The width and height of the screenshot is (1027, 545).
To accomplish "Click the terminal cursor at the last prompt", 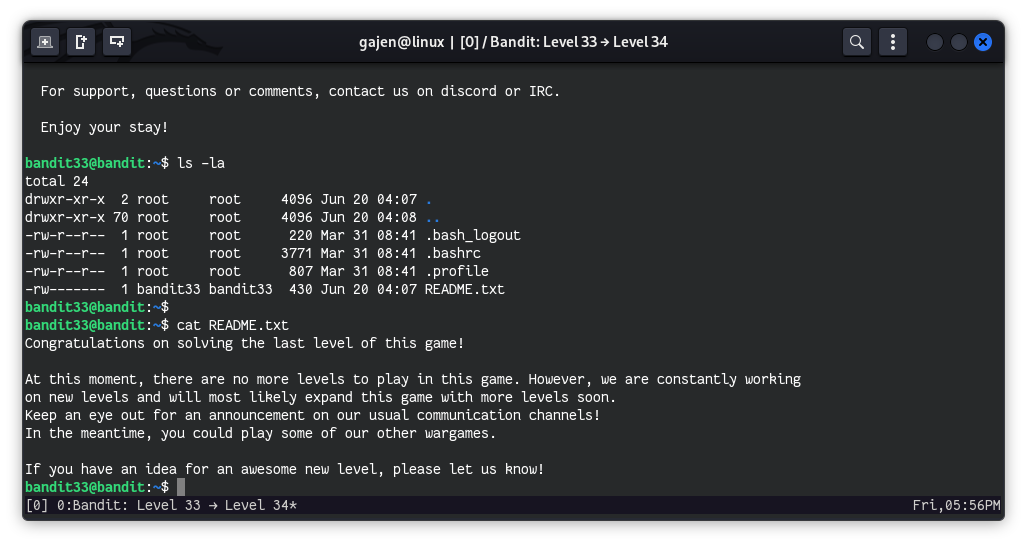I will (x=181, y=487).
